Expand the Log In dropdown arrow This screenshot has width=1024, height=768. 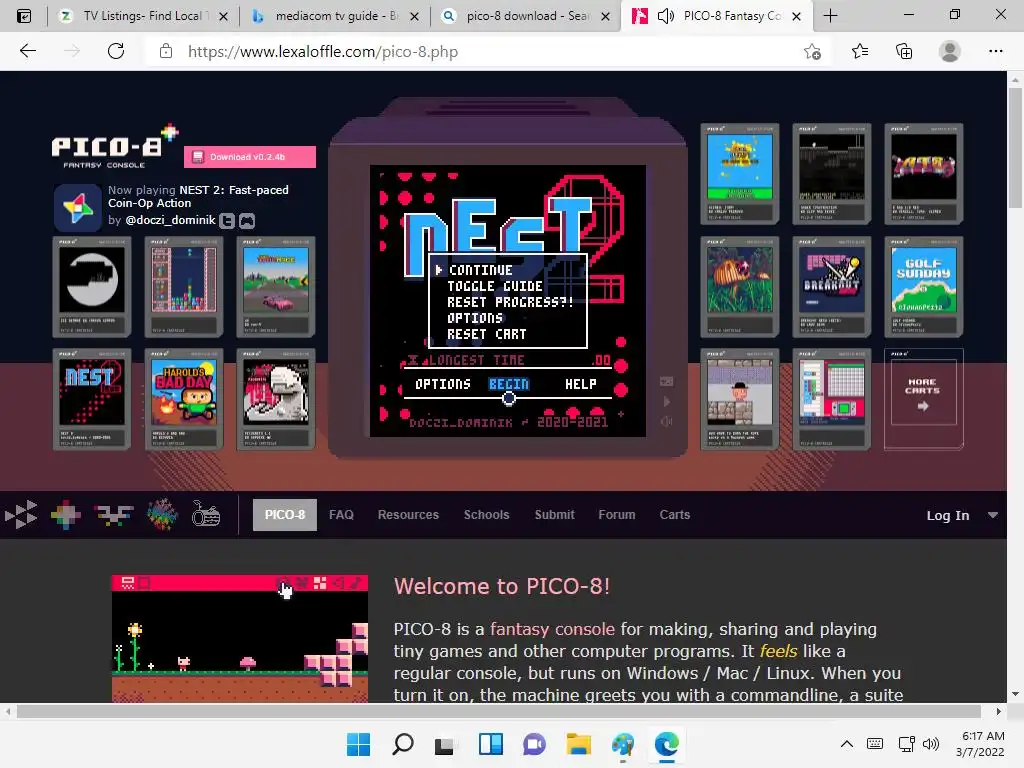[x=993, y=515]
